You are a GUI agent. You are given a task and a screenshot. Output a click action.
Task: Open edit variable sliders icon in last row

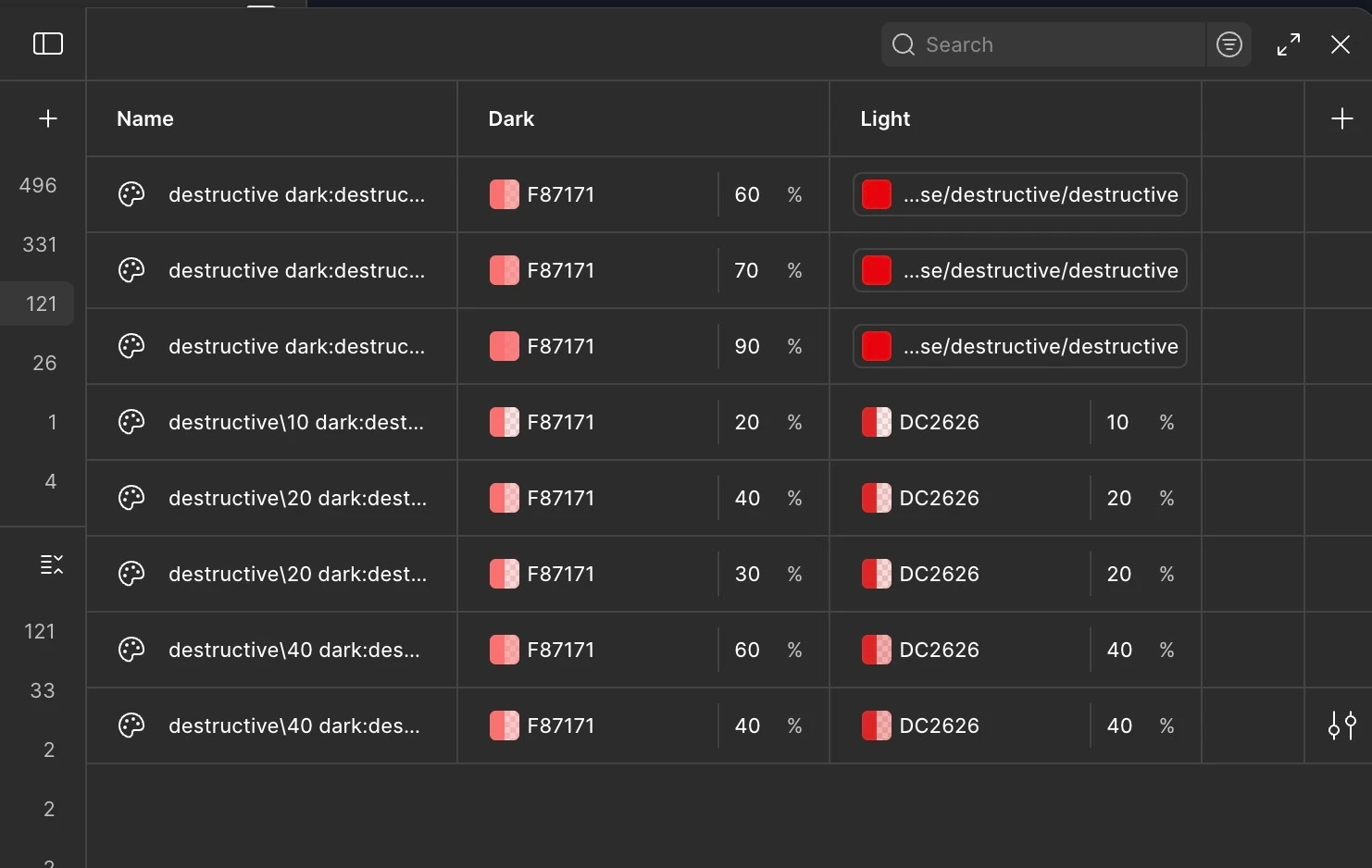1341,725
